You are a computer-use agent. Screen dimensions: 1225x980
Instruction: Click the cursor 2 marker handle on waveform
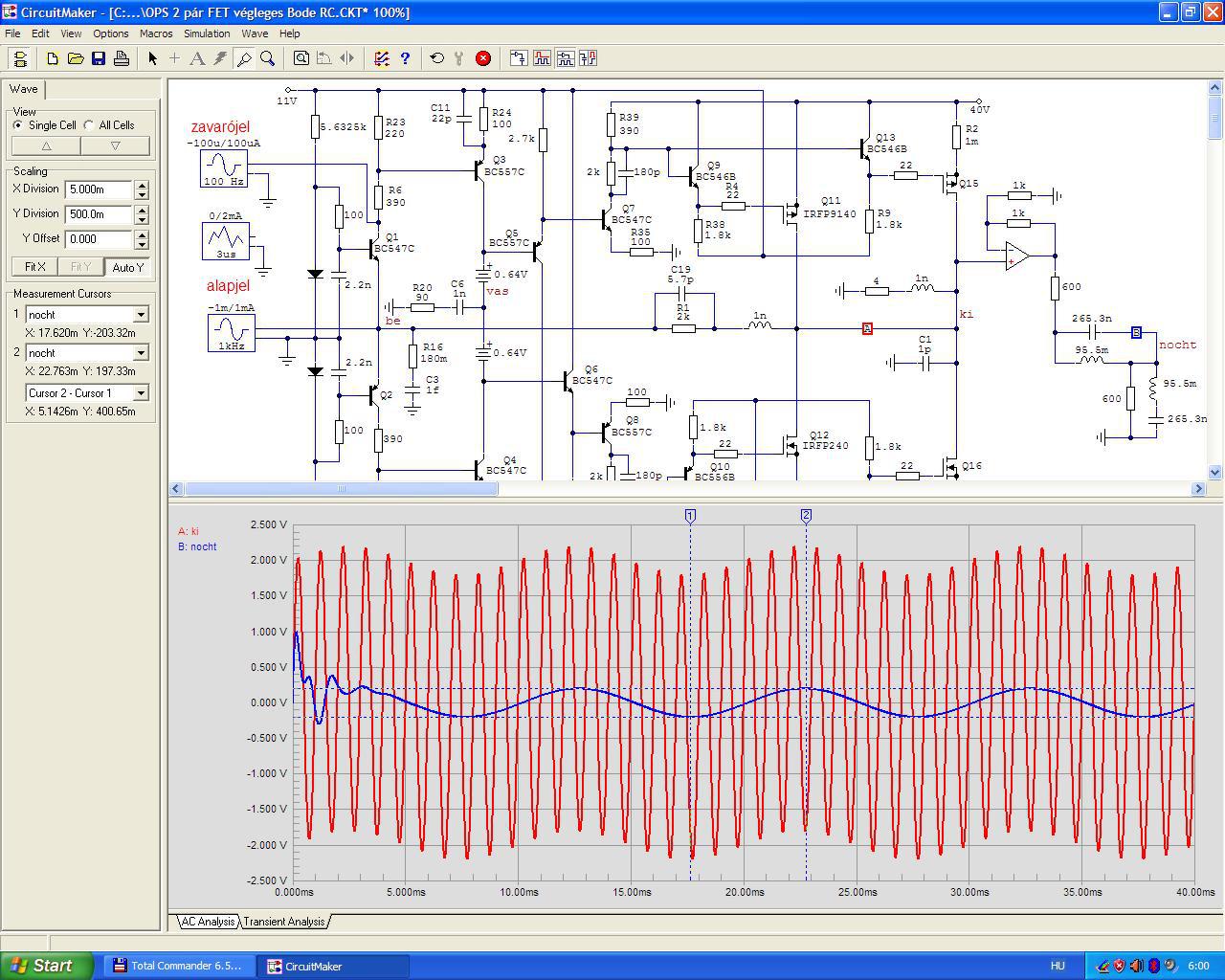(x=806, y=516)
